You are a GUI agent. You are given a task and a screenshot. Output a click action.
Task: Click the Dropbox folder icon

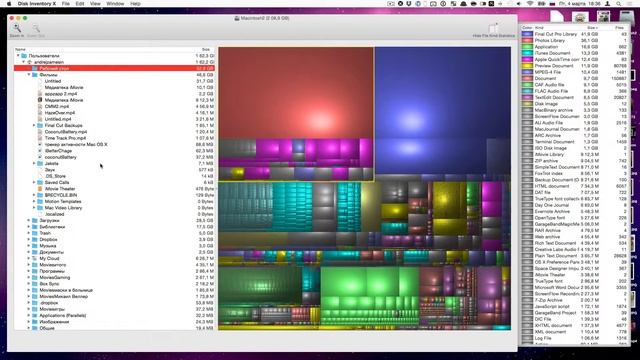[x=35, y=240]
